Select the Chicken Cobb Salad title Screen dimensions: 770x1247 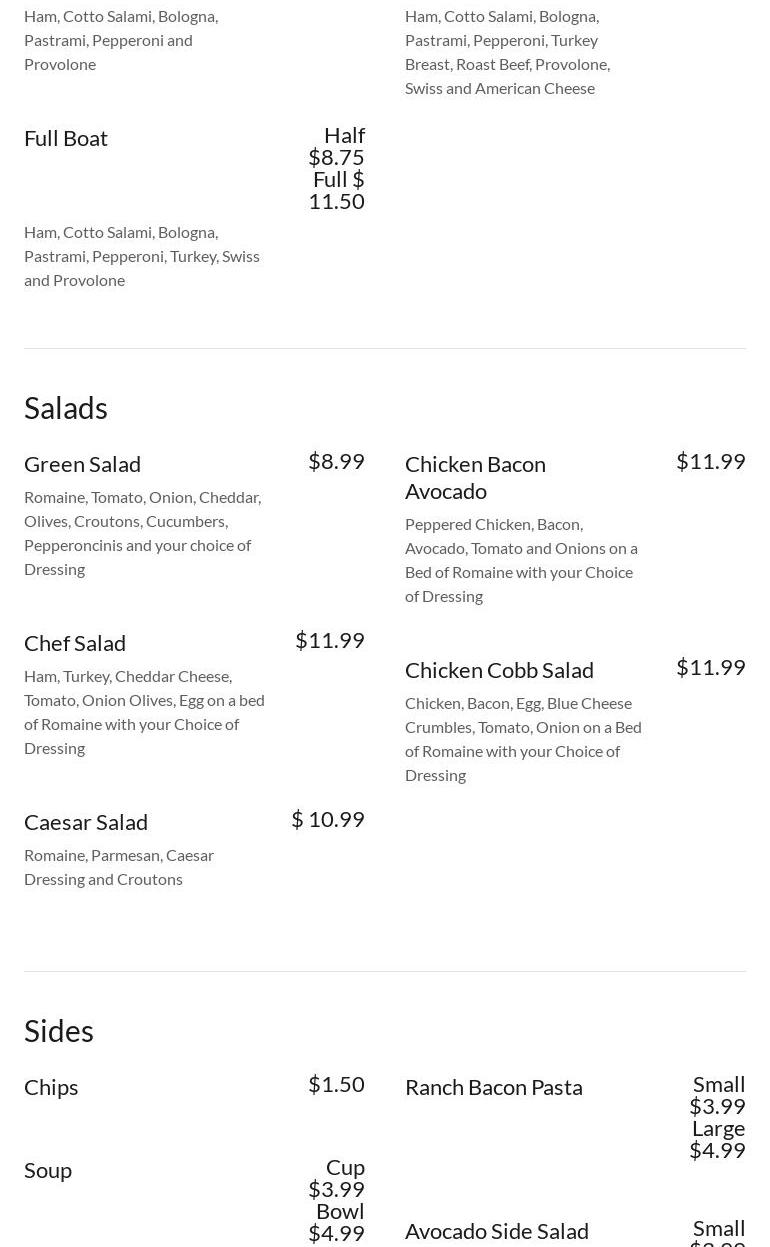click(x=499, y=670)
